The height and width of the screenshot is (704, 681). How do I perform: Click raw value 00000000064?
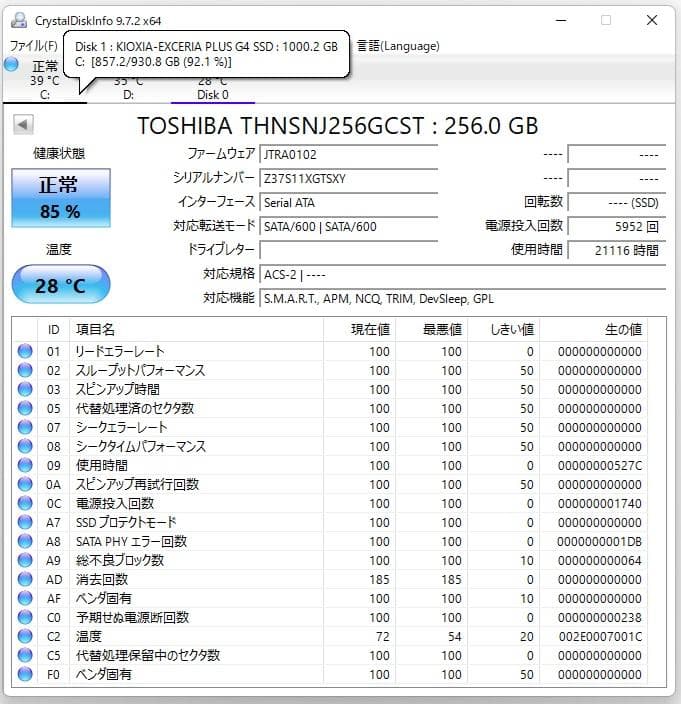(600, 560)
